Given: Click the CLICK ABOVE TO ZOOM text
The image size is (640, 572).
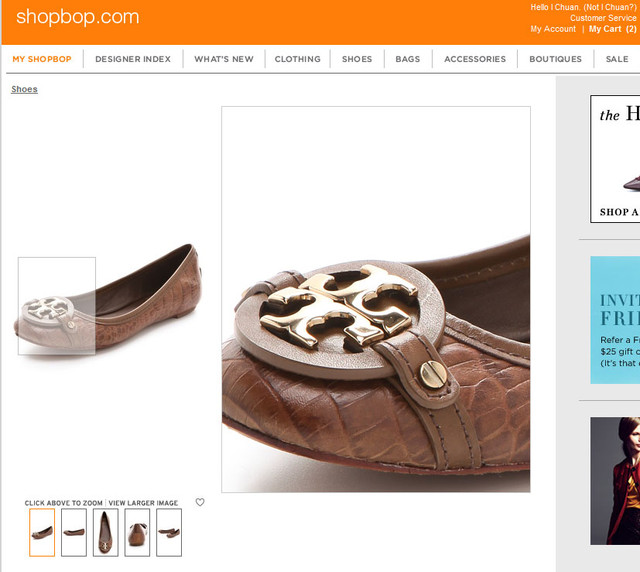Looking at the screenshot, I should point(64,503).
